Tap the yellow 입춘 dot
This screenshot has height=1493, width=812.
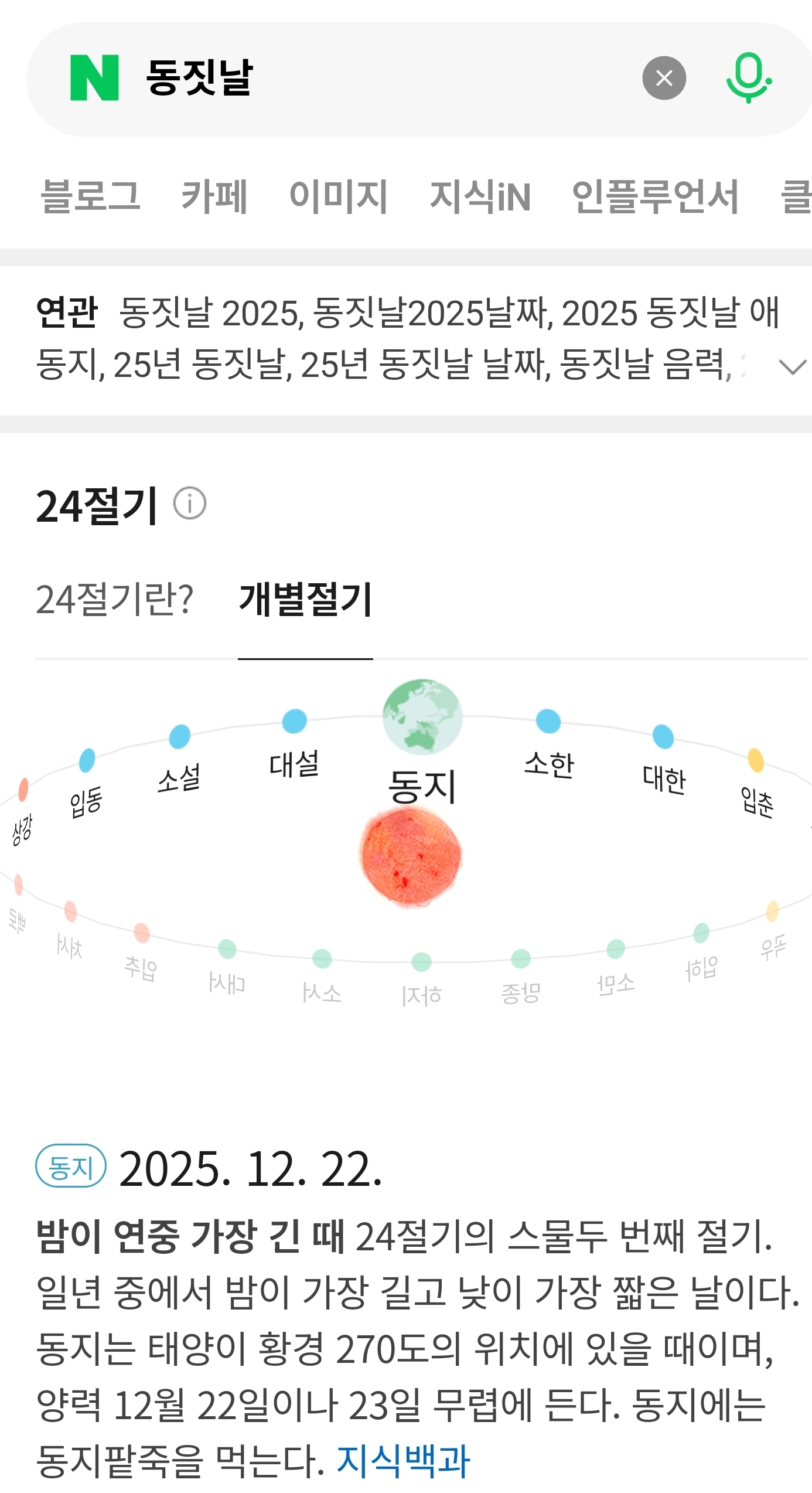pyautogui.click(x=756, y=760)
